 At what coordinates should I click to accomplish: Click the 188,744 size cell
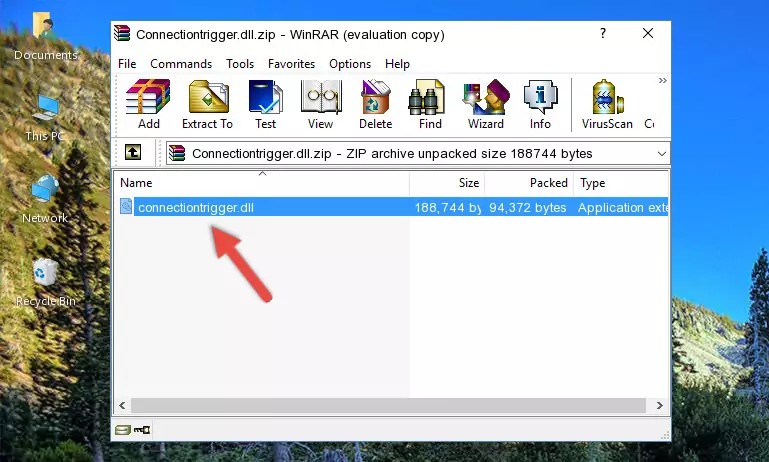pyautogui.click(x=448, y=207)
